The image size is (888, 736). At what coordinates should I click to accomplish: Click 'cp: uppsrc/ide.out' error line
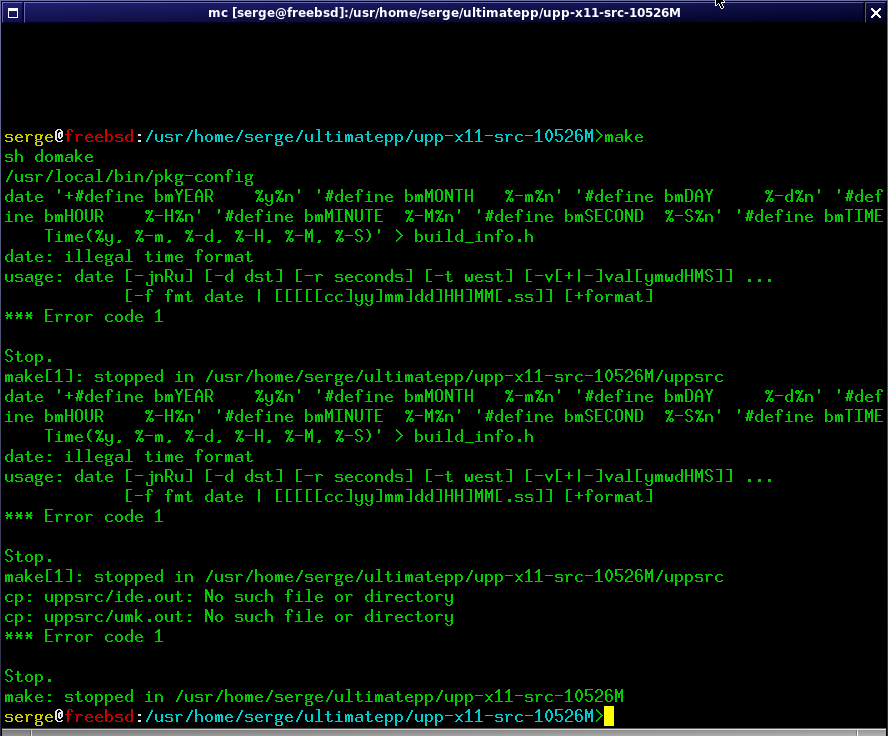tap(229, 597)
